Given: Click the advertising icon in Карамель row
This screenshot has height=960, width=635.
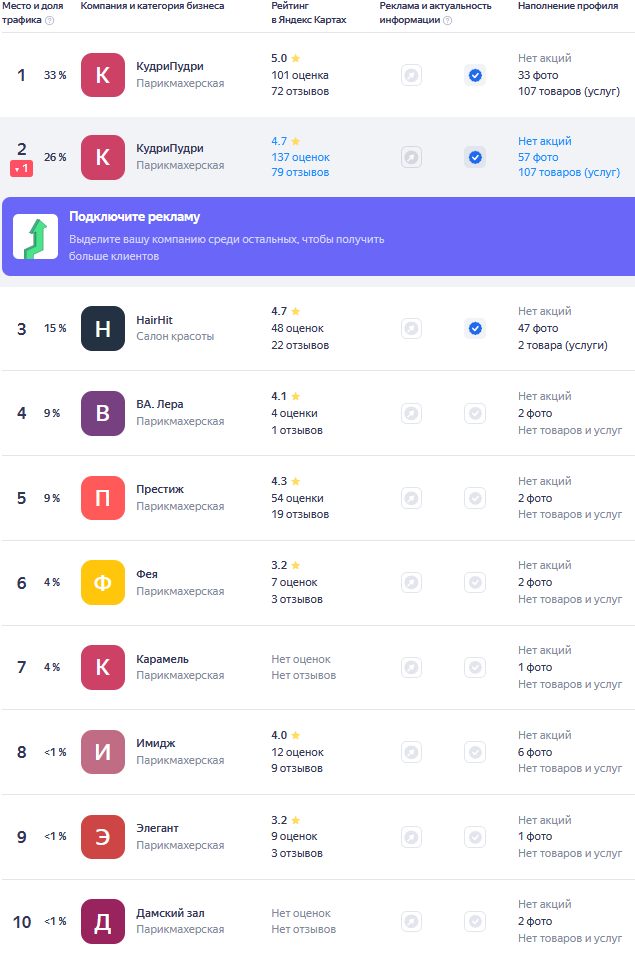Looking at the screenshot, I should pos(411,667).
